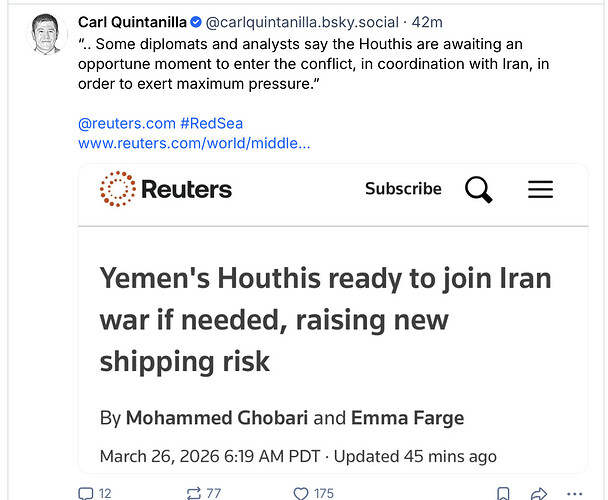Click the Reuters logo in the card
This screenshot has width=608, height=500.
166,189
